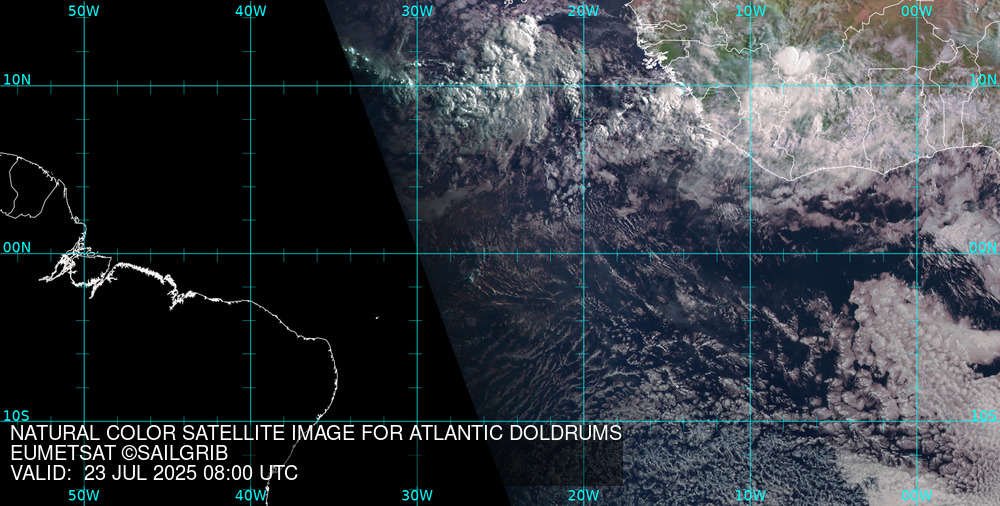The width and height of the screenshot is (1000, 506).
Task: Click the 30W longitude label along the bottom edge
Action: 417,495
